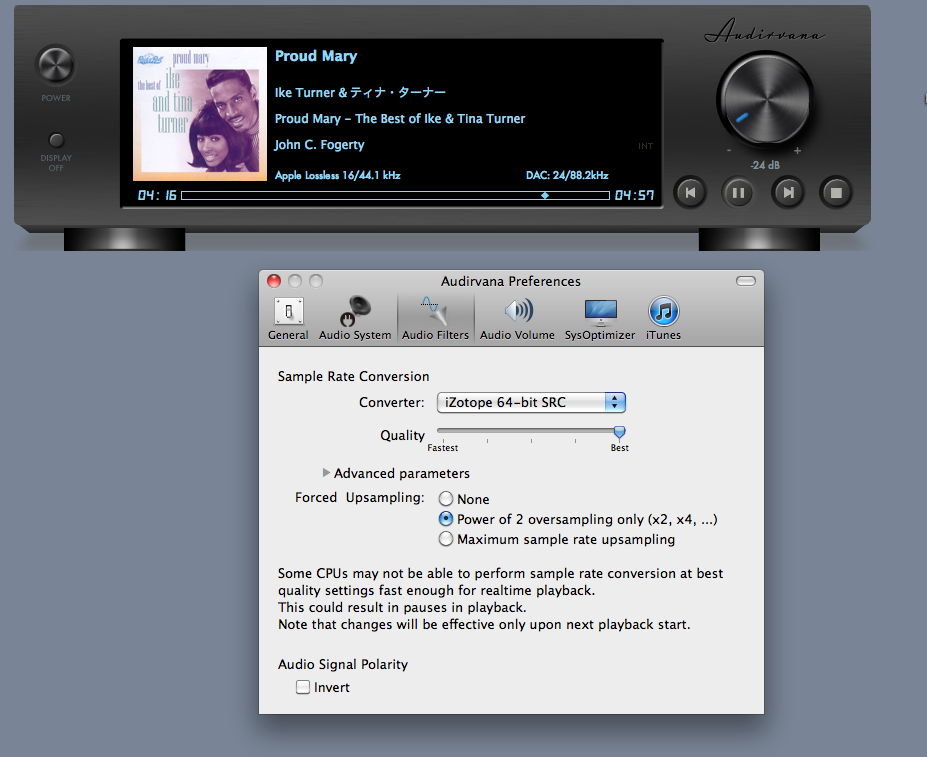
Task: Click the remaining time 04:57 display
Action: (x=634, y=195)
